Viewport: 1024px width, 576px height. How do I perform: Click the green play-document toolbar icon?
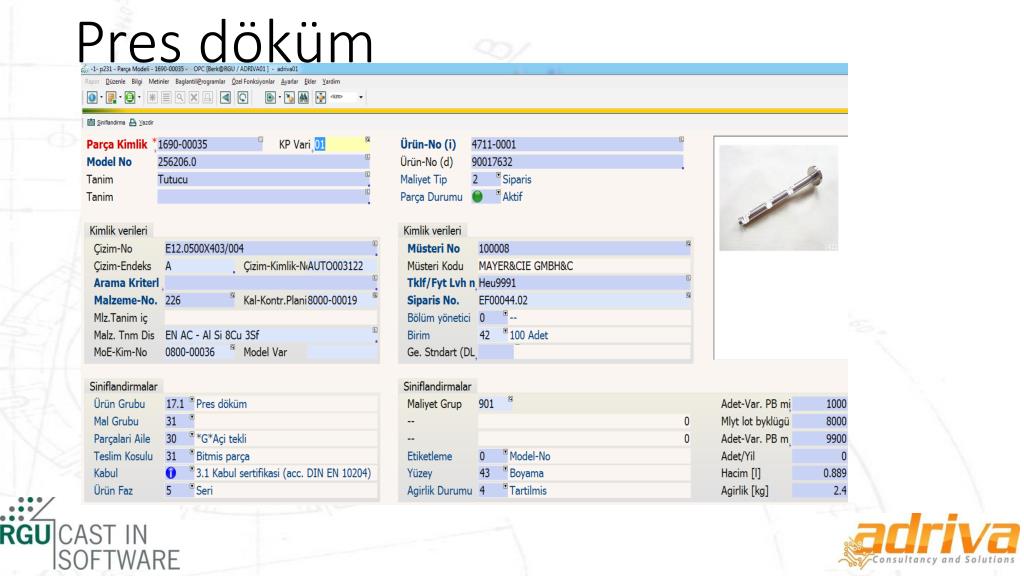point(270,97)
